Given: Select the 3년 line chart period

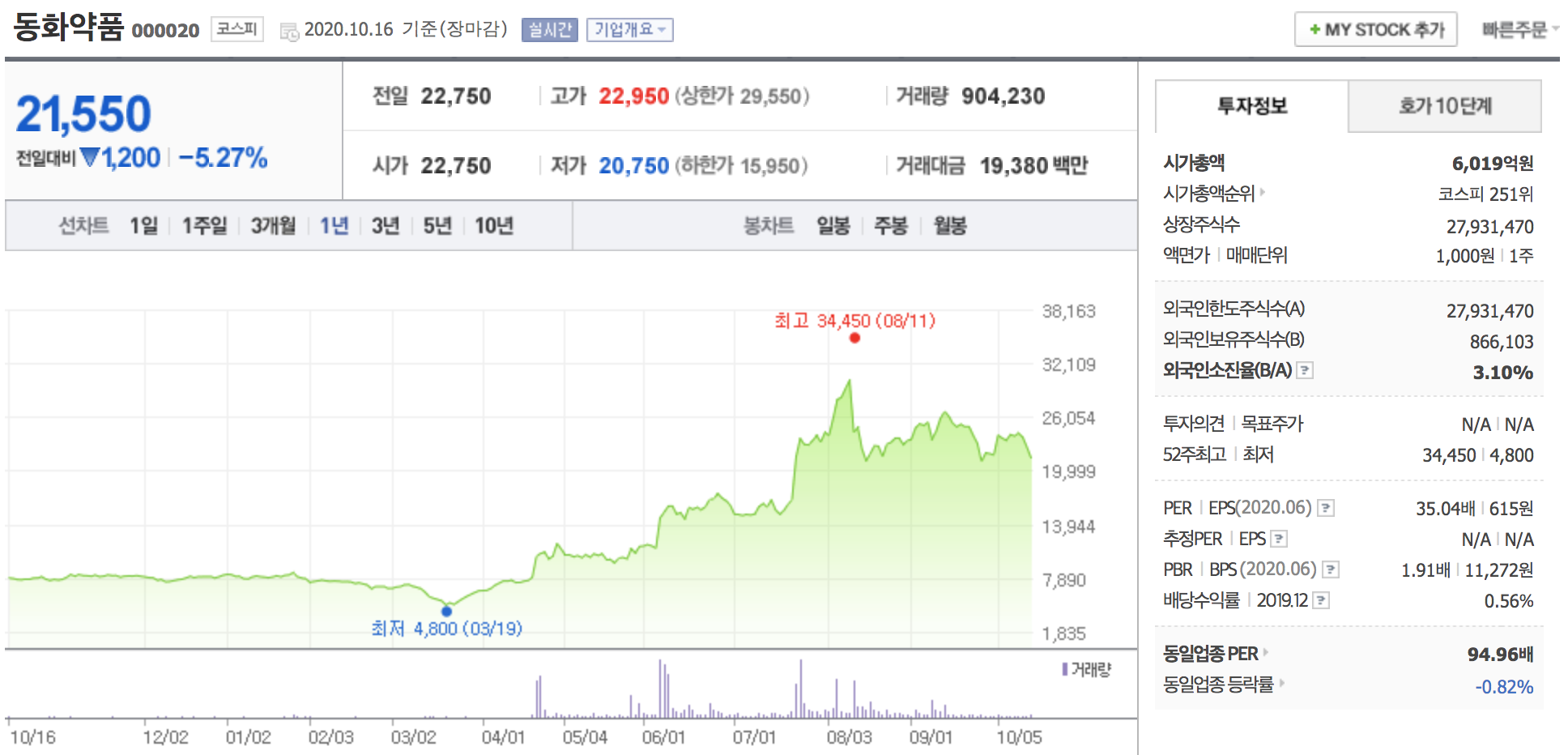Looking at the screenshot, I should point(386,225).
